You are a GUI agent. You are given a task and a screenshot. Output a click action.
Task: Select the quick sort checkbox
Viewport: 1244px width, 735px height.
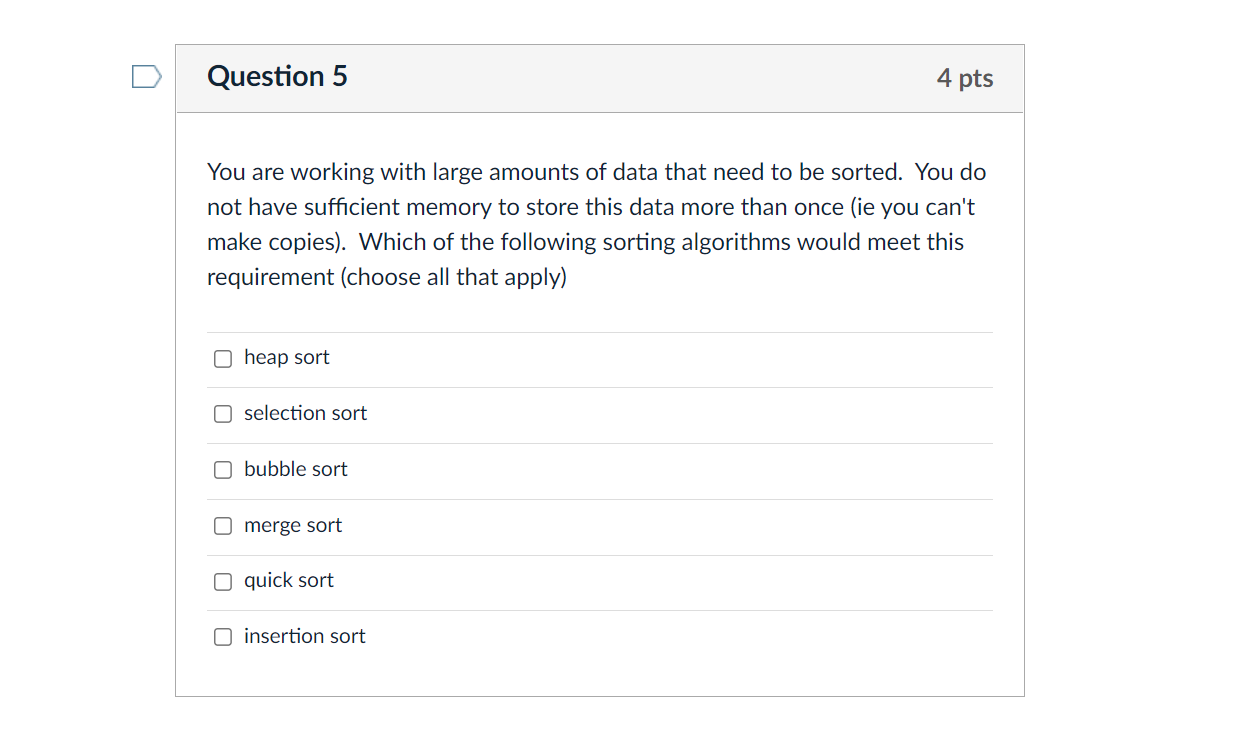click(x=223, y=581)
